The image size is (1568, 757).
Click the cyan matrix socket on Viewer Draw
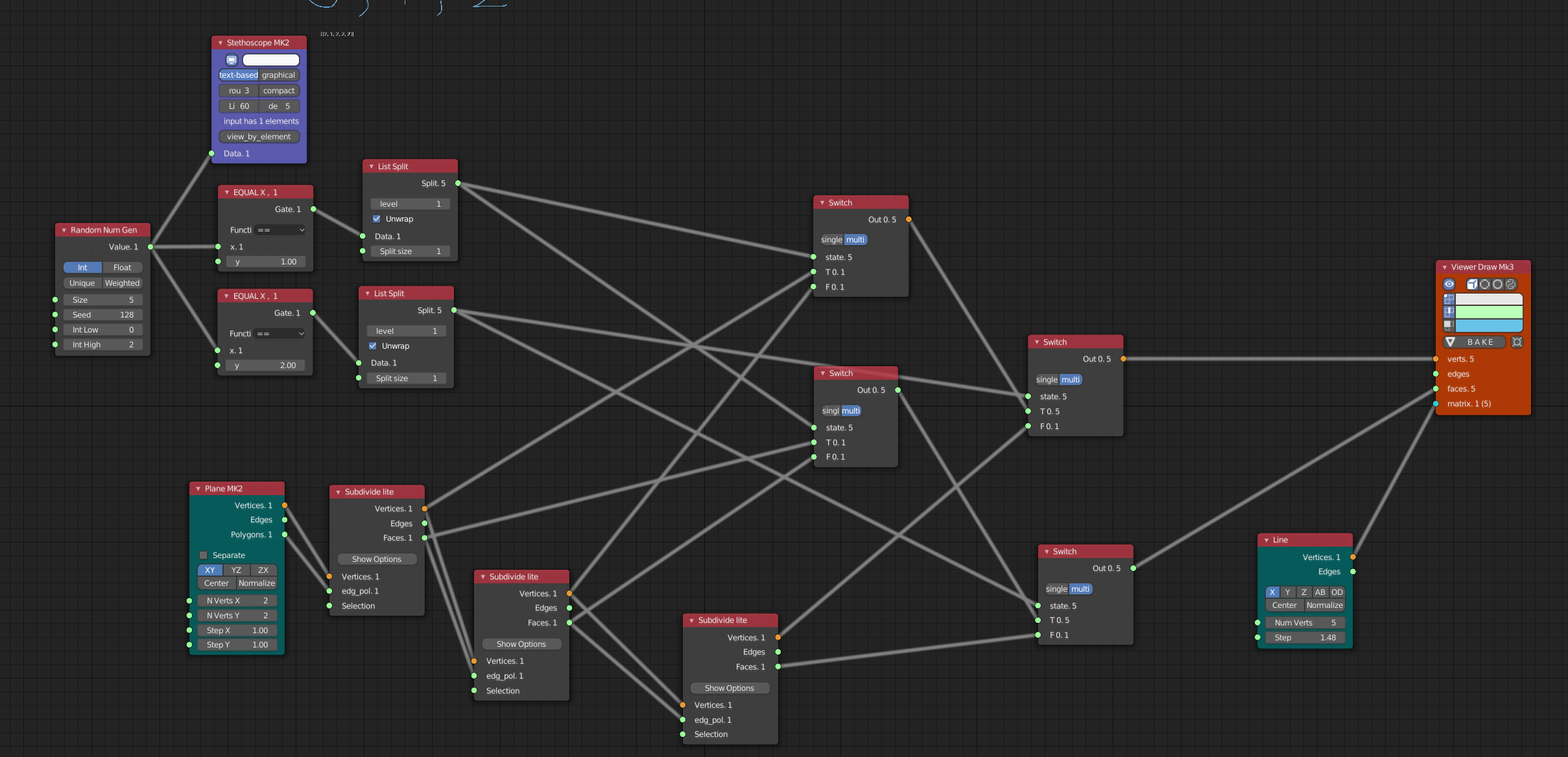pos(1436,404)
